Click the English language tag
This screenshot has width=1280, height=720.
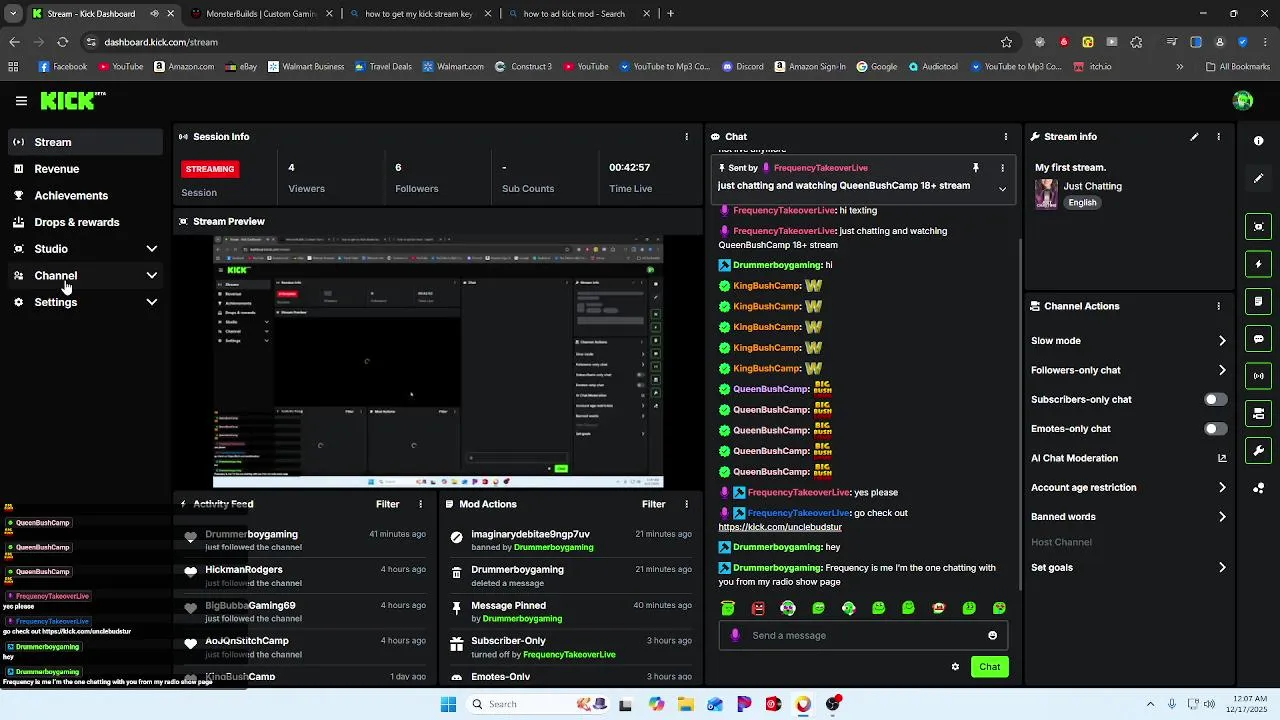click(1082, 203)
